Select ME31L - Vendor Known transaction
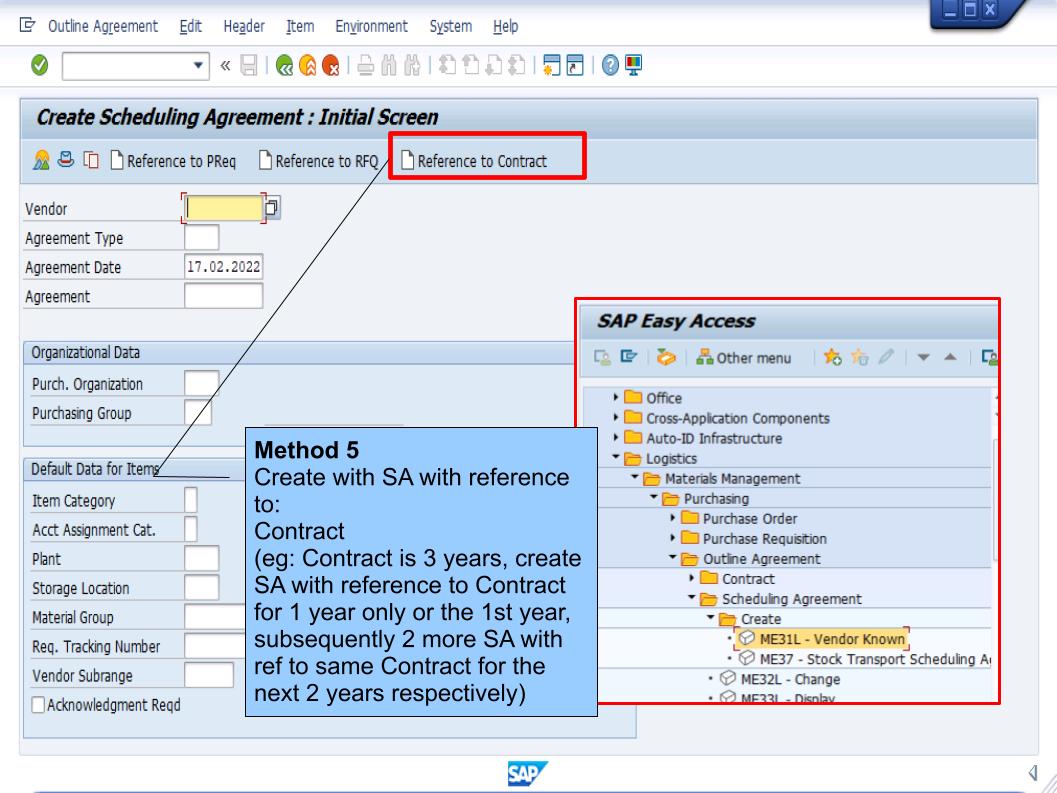This screenshot has width=1057, height=793. (822, 639)
